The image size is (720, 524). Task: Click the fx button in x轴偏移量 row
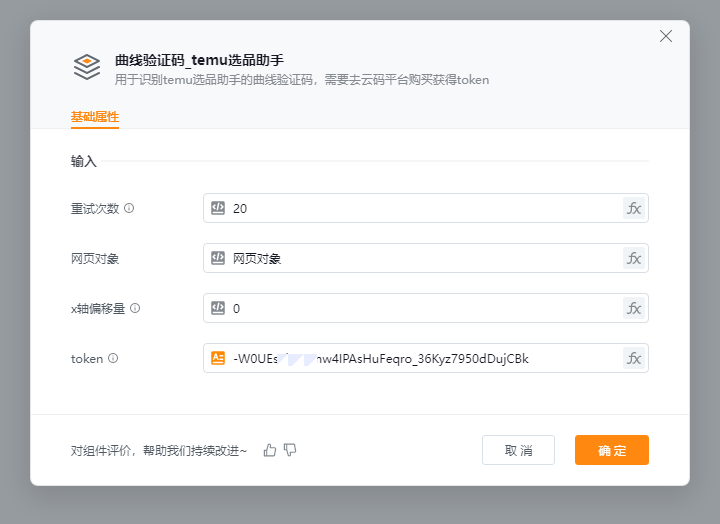click(634, 308)
